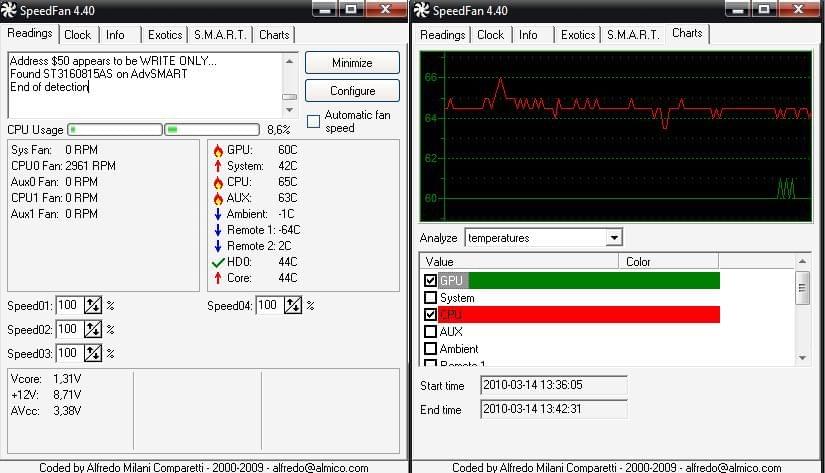The width and height of the screenshot is (825, 473).
Task: Click the Speed04 value field
Action: pyautogui.click(x=269, y=305)
